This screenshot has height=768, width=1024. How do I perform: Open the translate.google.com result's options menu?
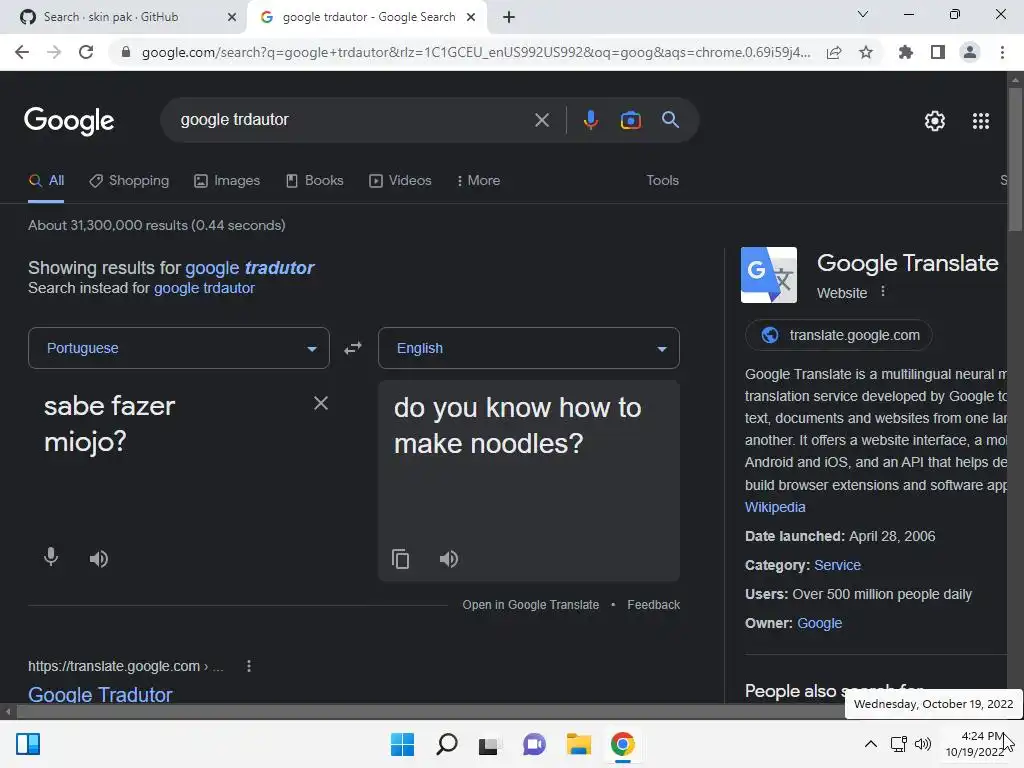coord(249,666)
